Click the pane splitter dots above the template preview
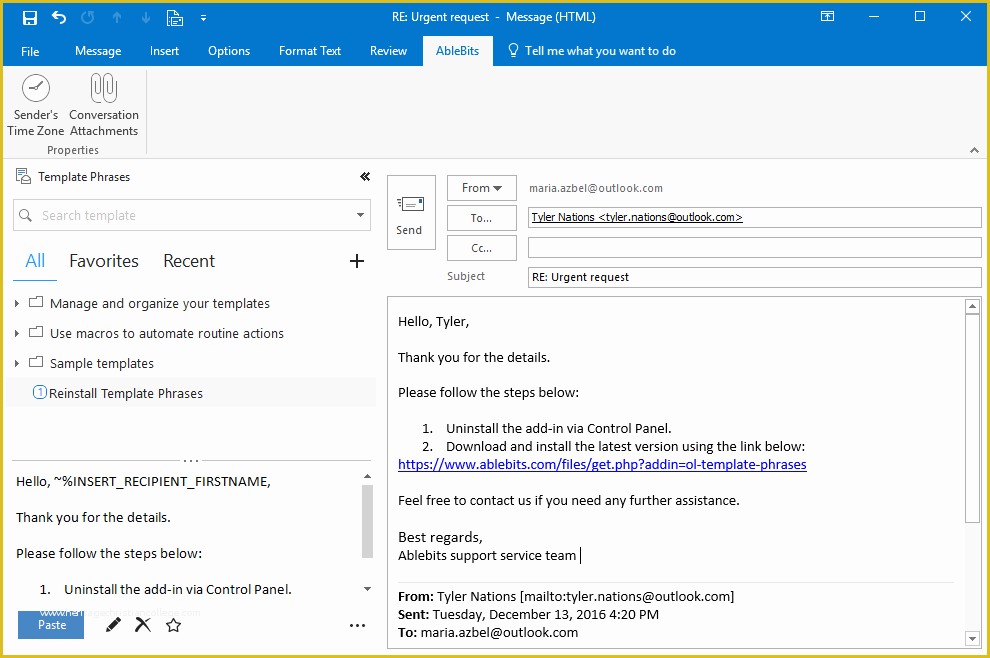 coord(191,461)
